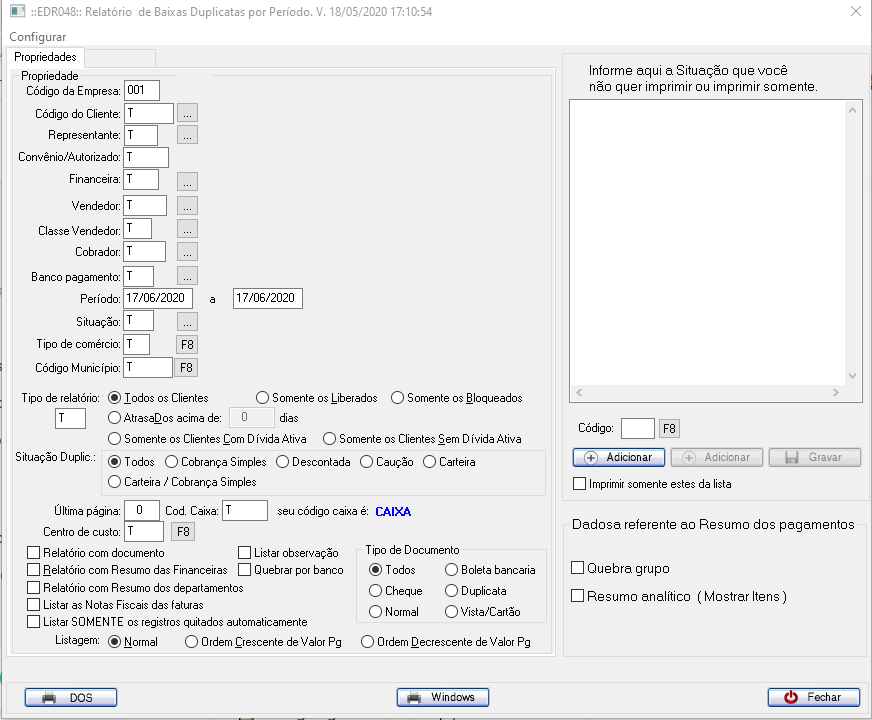
Task: Select Somente os Liberados radio option
Action: pyautogui.click(x=264, y=398)
